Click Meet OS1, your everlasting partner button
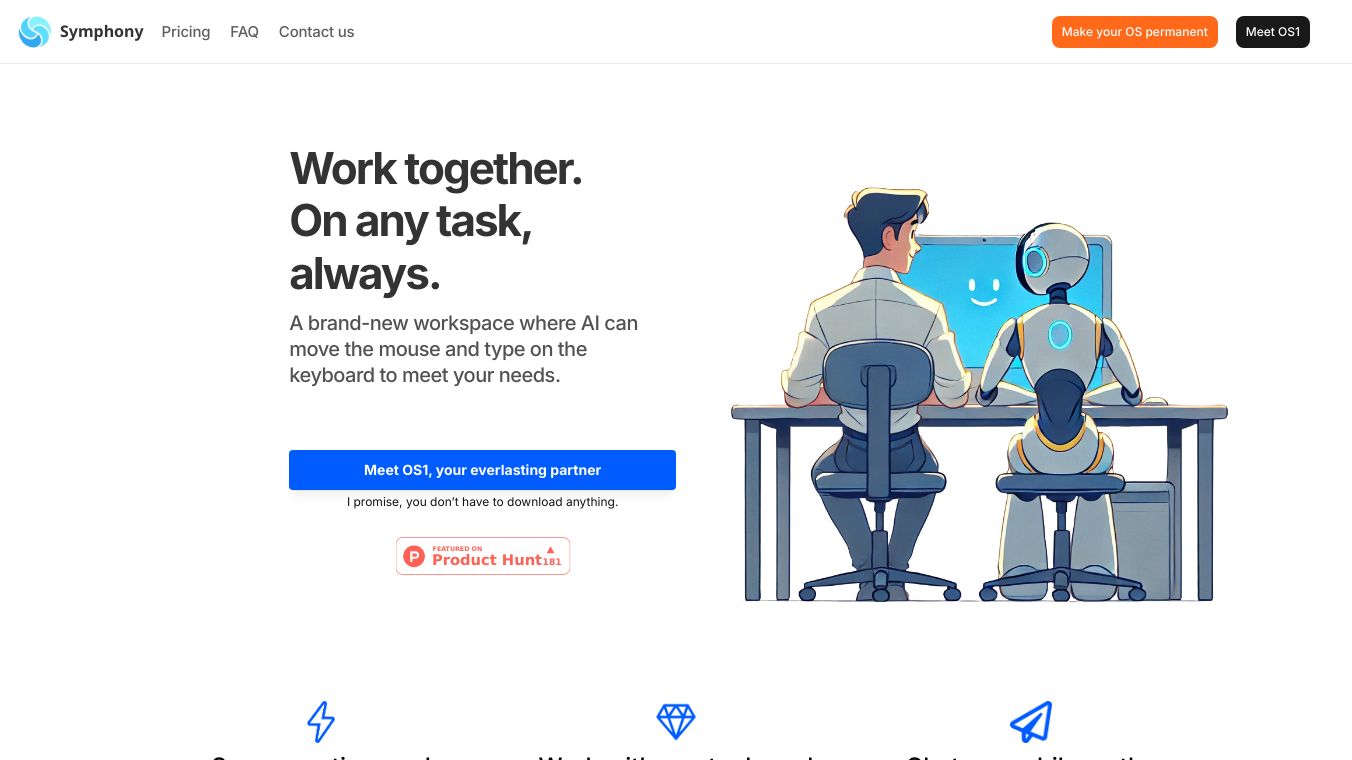The width and height of the screenshot is (1352, 760). pos(482,470)
